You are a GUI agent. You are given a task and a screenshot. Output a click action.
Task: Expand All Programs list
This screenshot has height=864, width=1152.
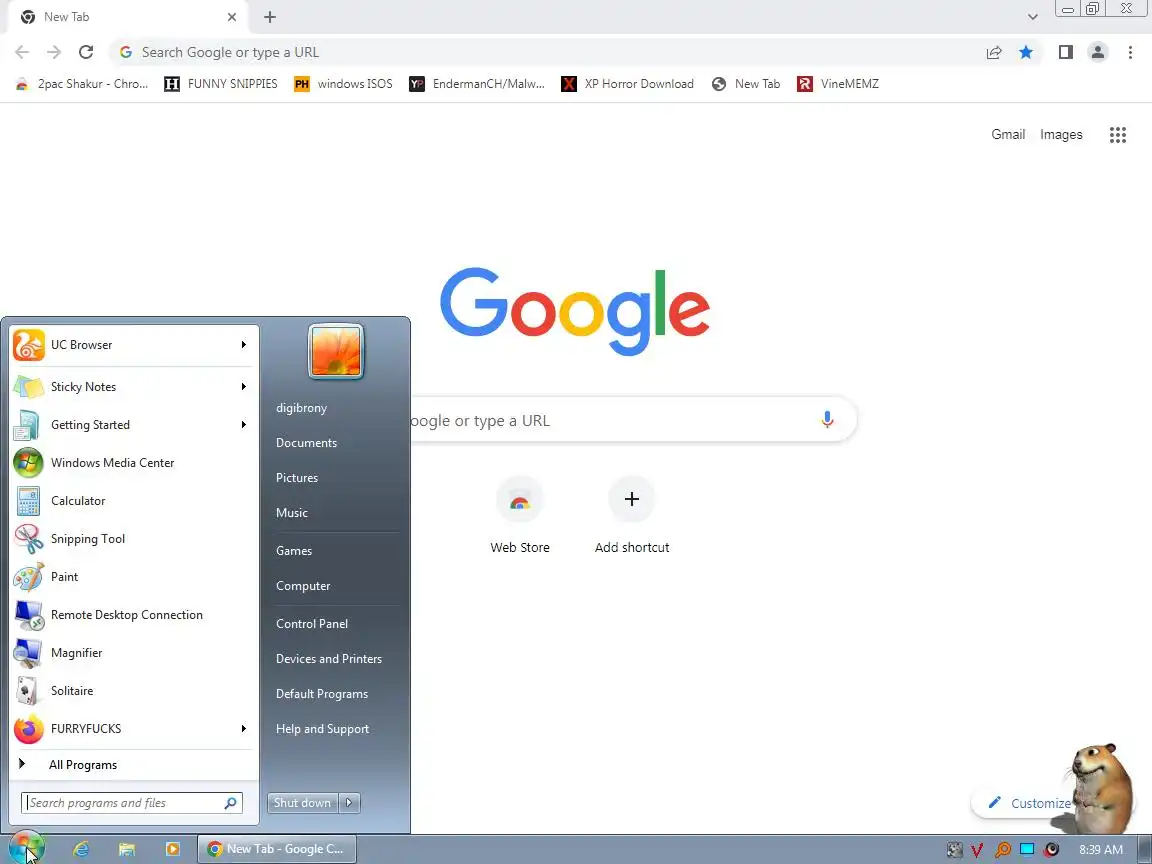point(134,765)
